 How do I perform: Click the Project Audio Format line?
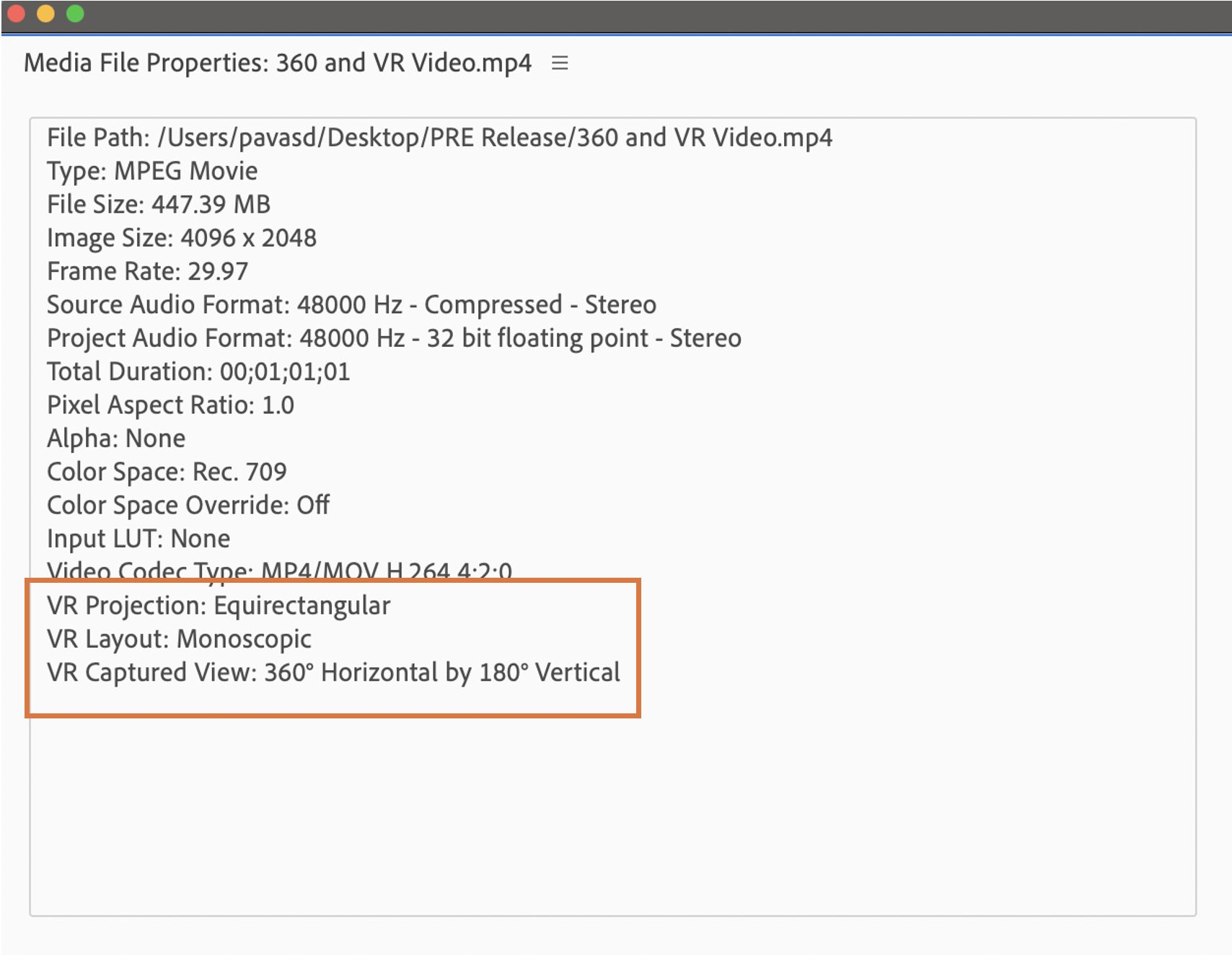point(394,338)
